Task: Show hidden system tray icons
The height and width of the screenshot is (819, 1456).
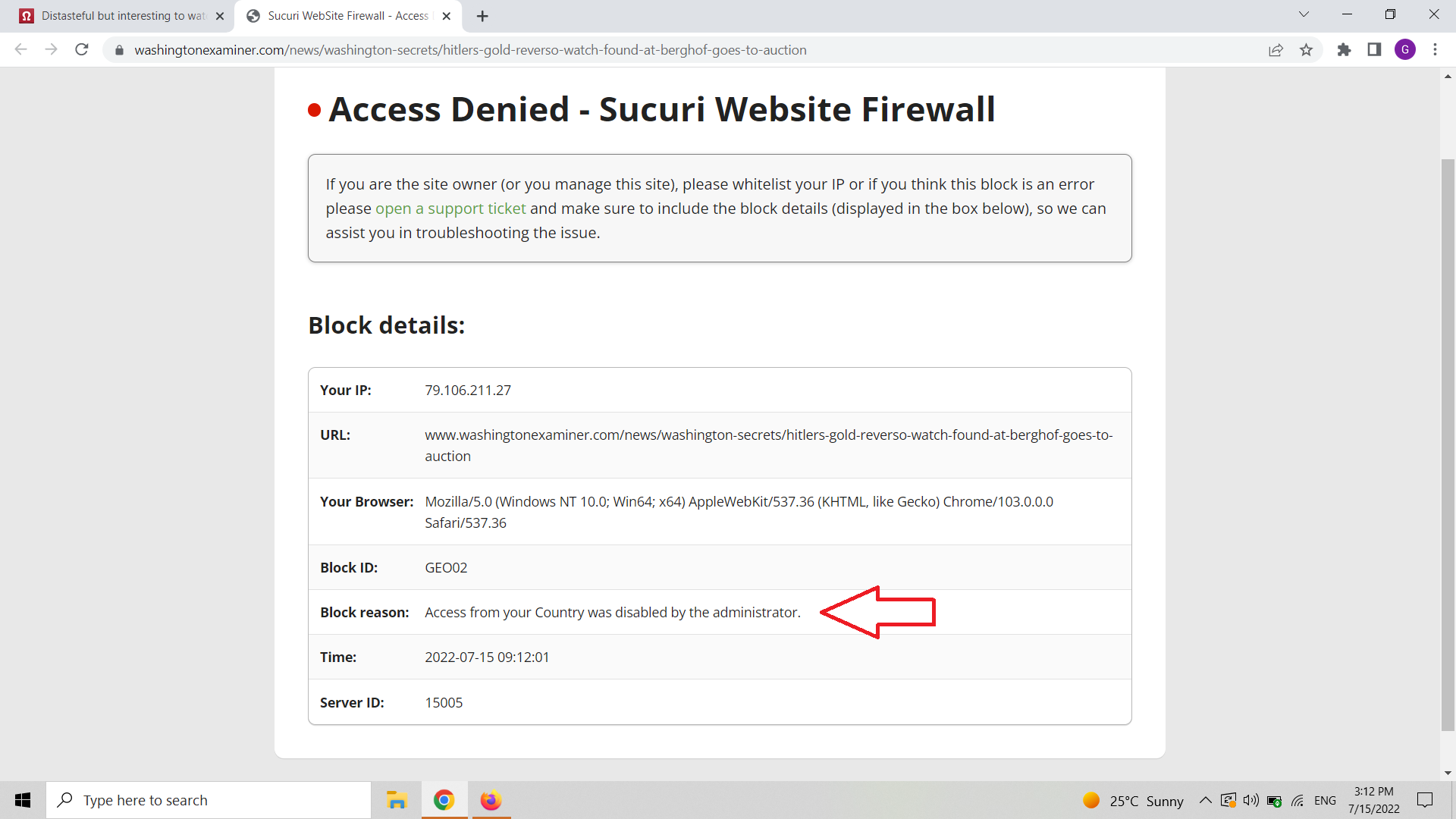Action: [1205, 801]
